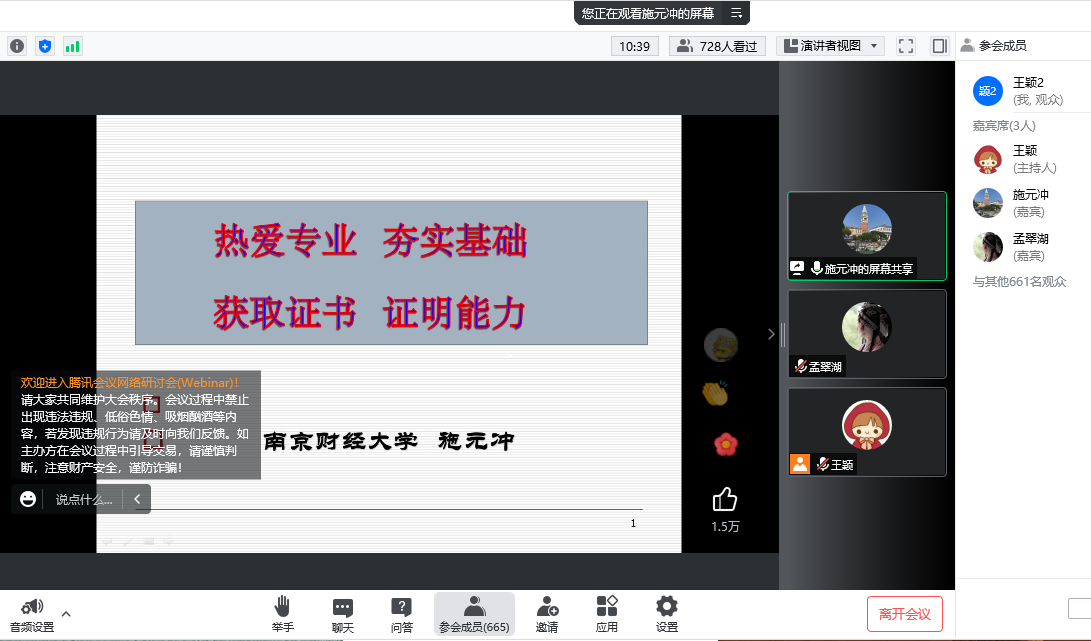Click the meeting info icon
This screenshot has width=1091, height=641.
point(17,46)
